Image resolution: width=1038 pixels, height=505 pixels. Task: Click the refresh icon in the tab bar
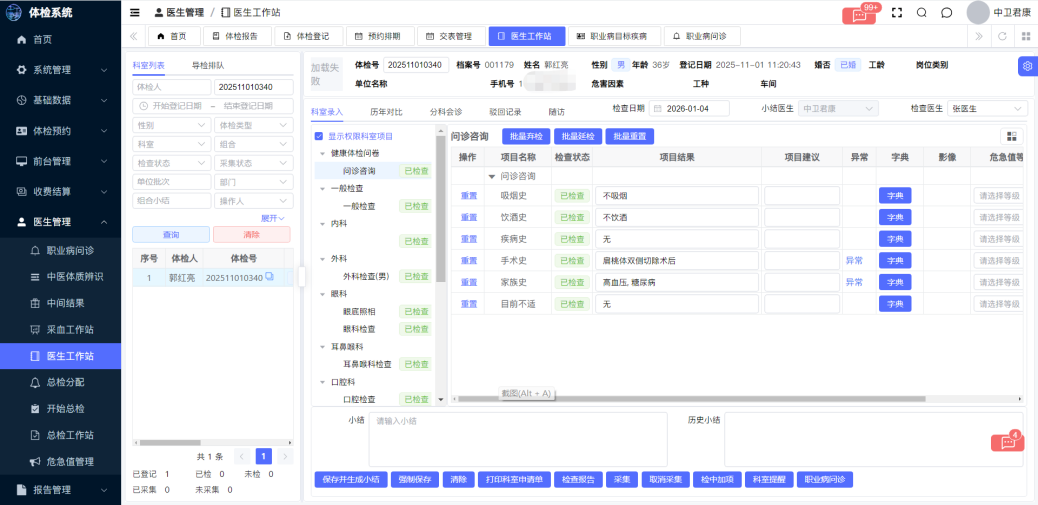click(1002, 36)
